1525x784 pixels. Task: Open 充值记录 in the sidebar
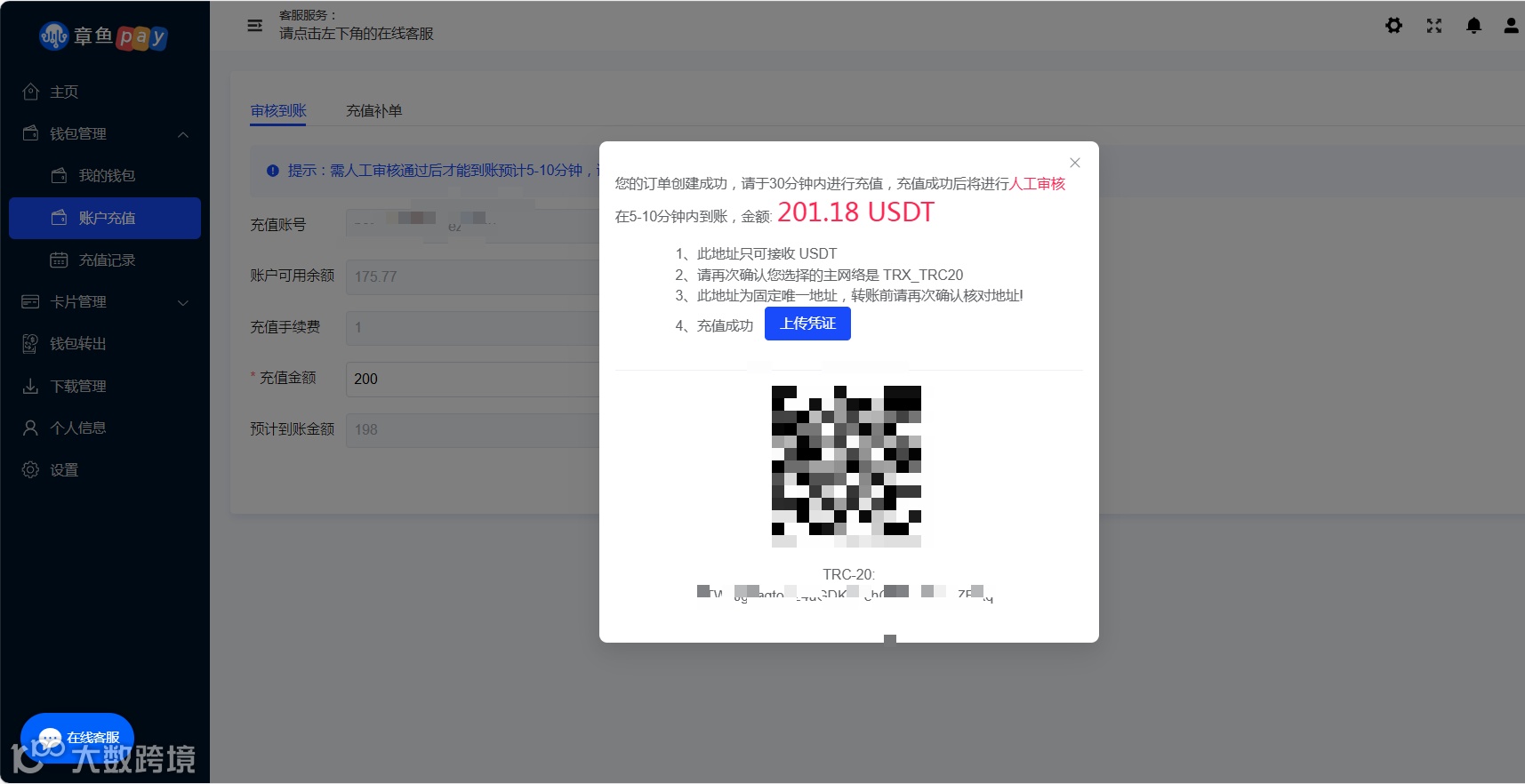pyautogui.click(x=105, y=260)
